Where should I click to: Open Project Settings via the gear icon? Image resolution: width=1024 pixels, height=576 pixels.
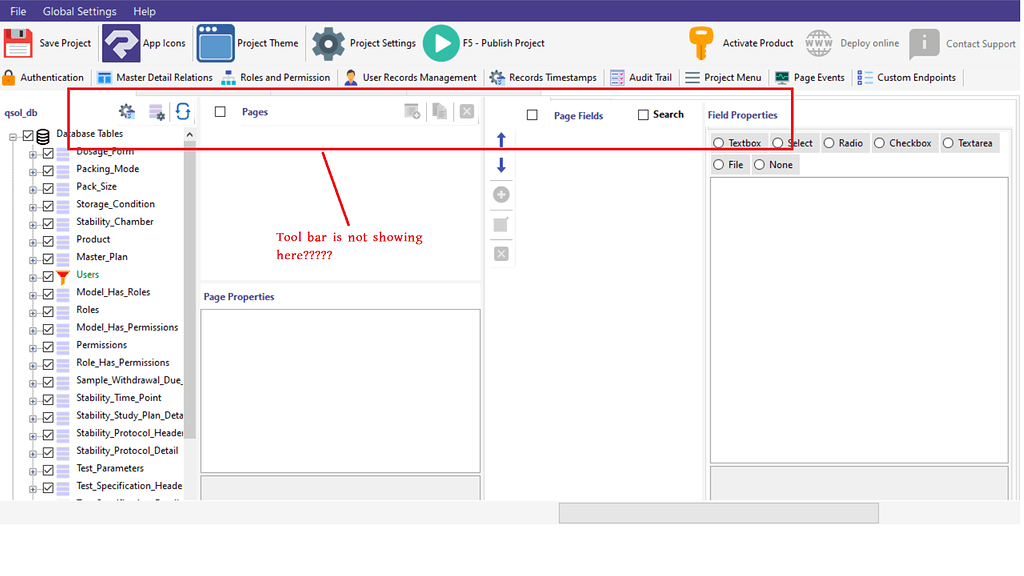point(329,43)
